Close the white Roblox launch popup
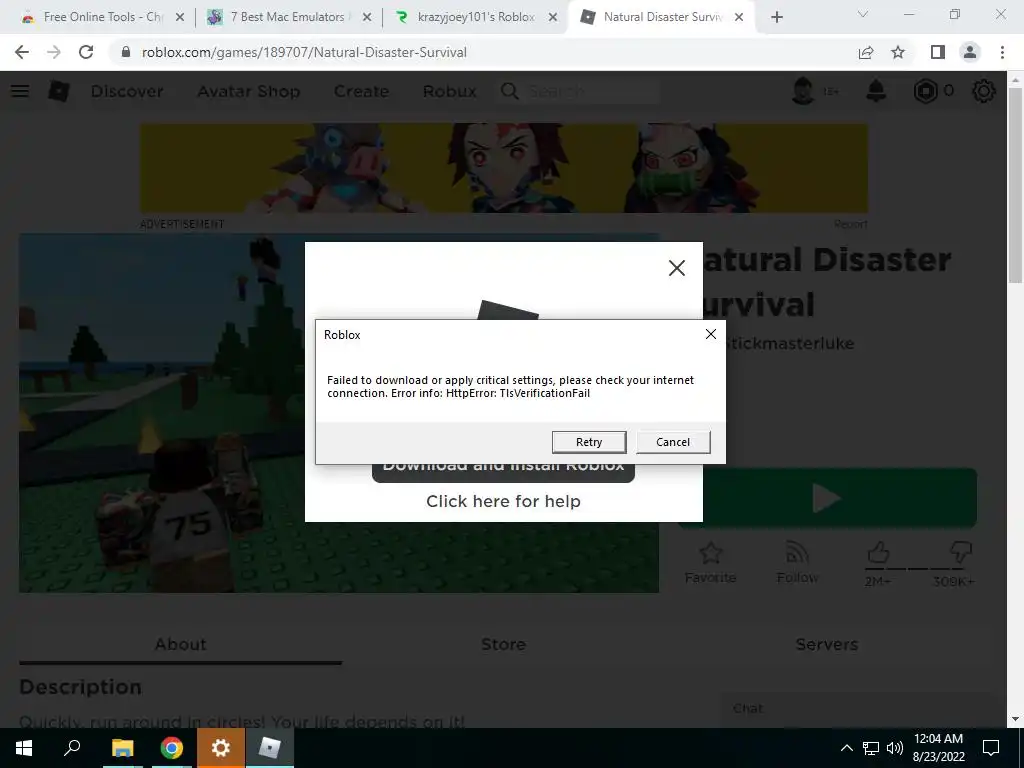This screenshot has width=1024, height=768. (x=677, y=268)
